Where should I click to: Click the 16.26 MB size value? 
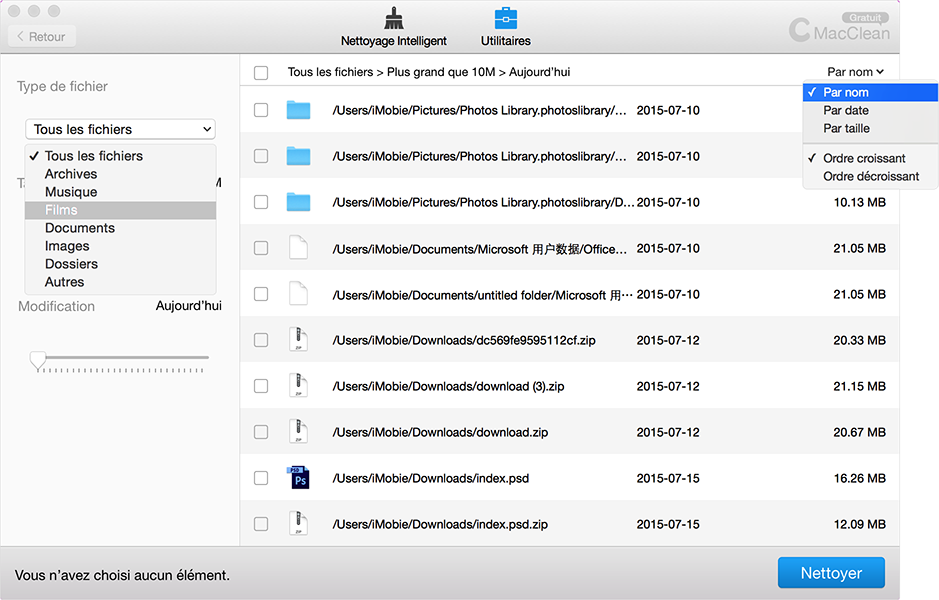pyautogui.click(x=859, y=478)
